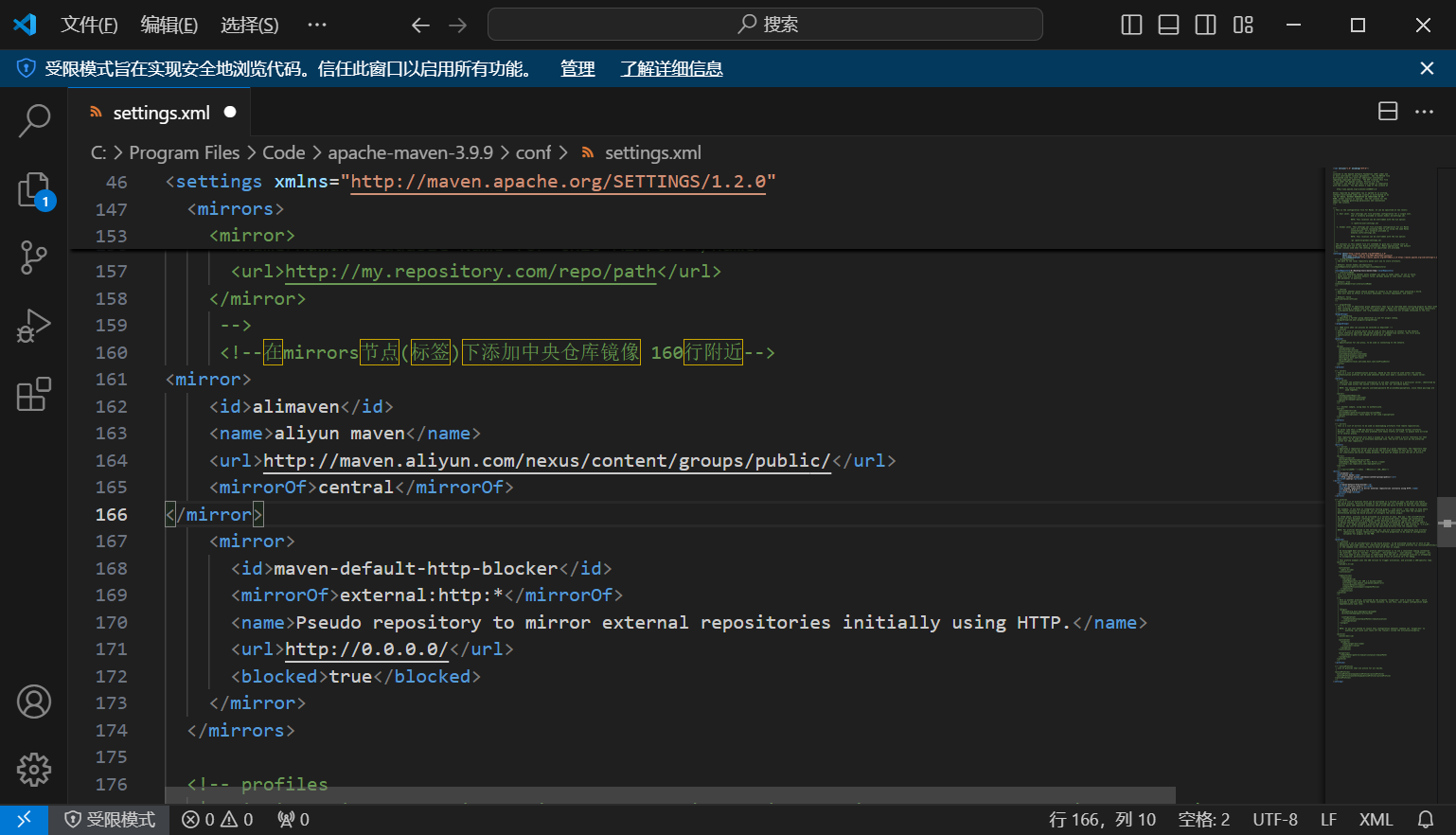Screen dimensions: 1456x835
Task: Click the minimap scrollbar slider
Action: (1446, 522)
